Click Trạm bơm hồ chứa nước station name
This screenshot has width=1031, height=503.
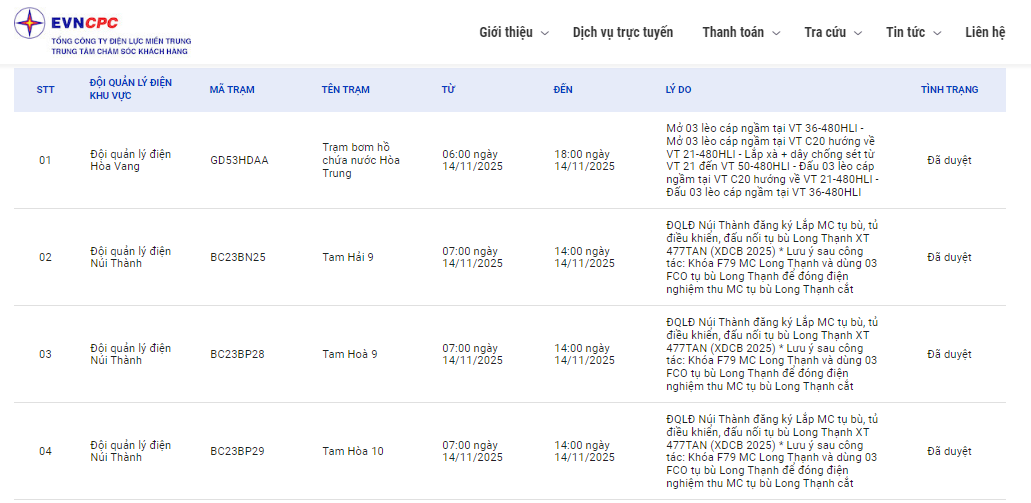coord(361,160)
